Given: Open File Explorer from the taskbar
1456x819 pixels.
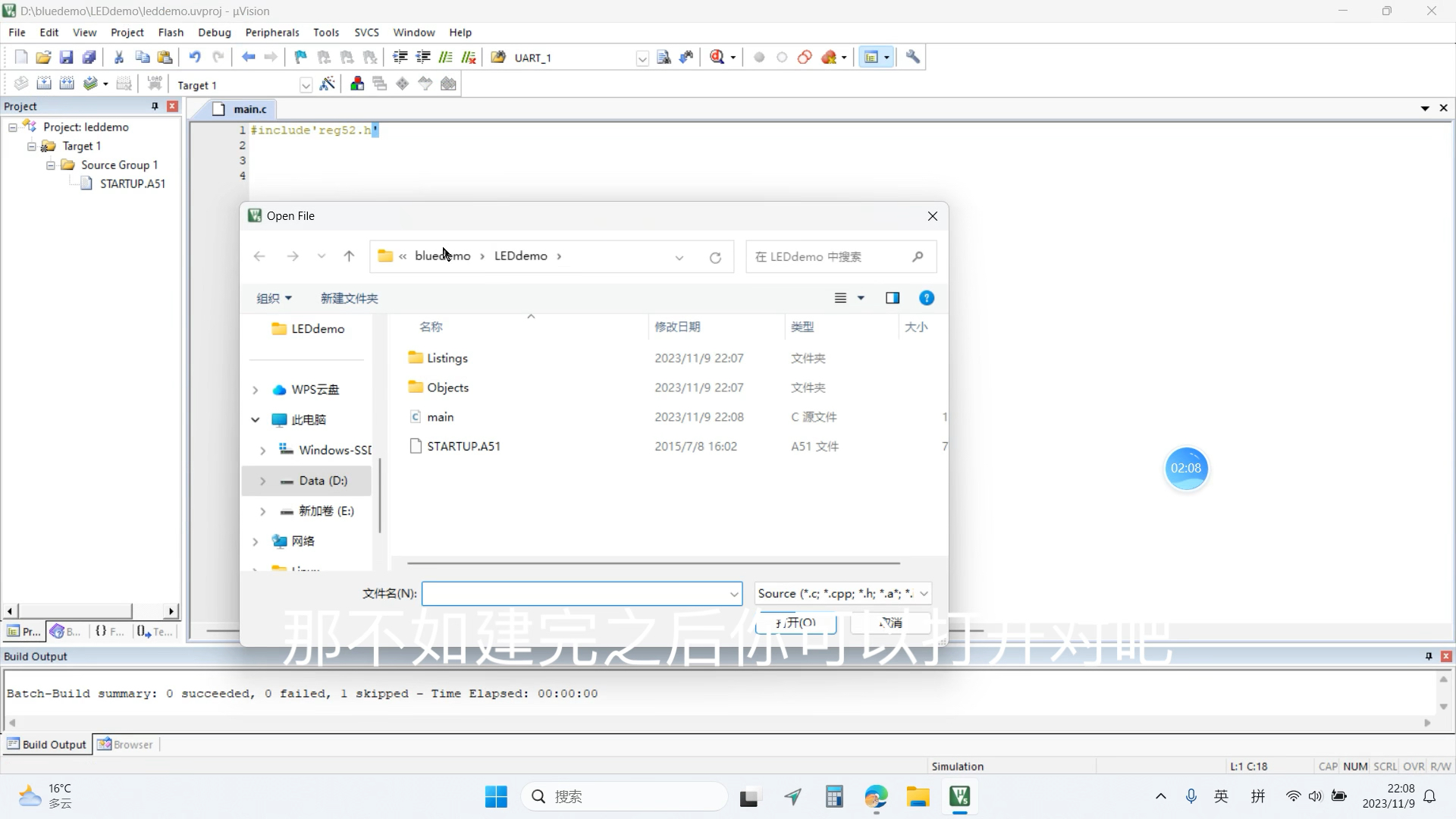Looking at the screenshot, I should [918, 797].
